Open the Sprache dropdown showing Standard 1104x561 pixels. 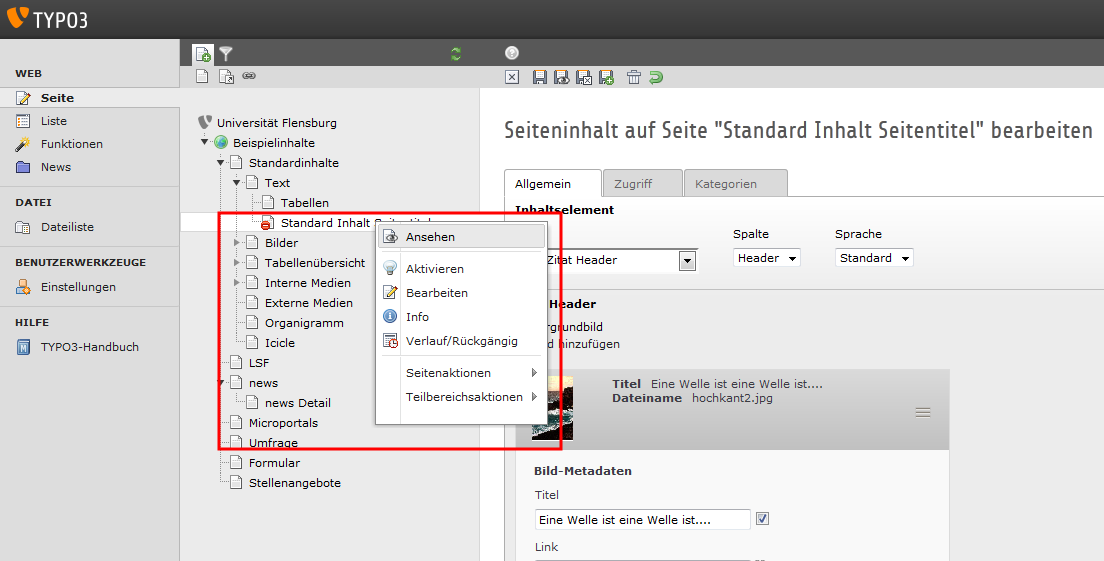[x=874, y=258]
